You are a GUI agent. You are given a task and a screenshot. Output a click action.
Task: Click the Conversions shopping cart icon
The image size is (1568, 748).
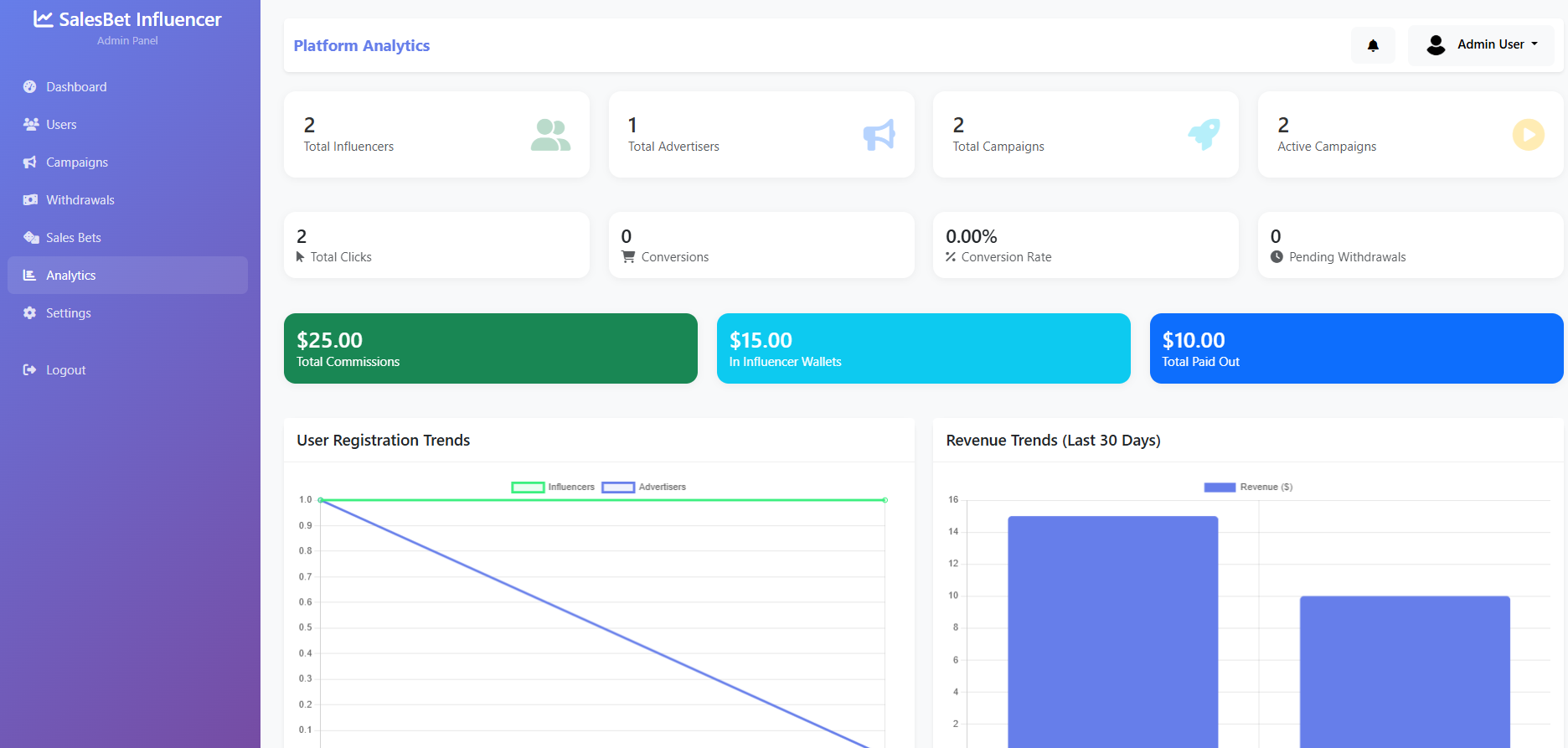(628, 257)
